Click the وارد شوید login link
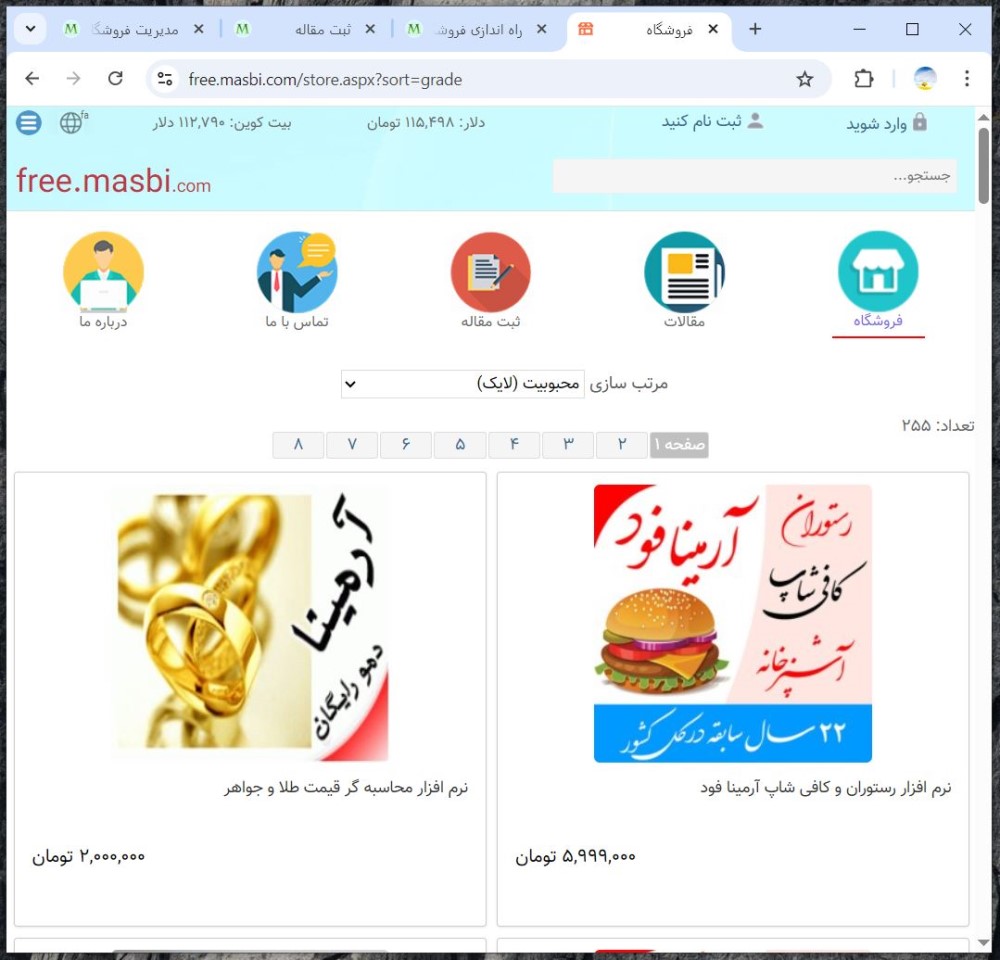This screenshot has height=960, width=1000. [x=886, y=123]
